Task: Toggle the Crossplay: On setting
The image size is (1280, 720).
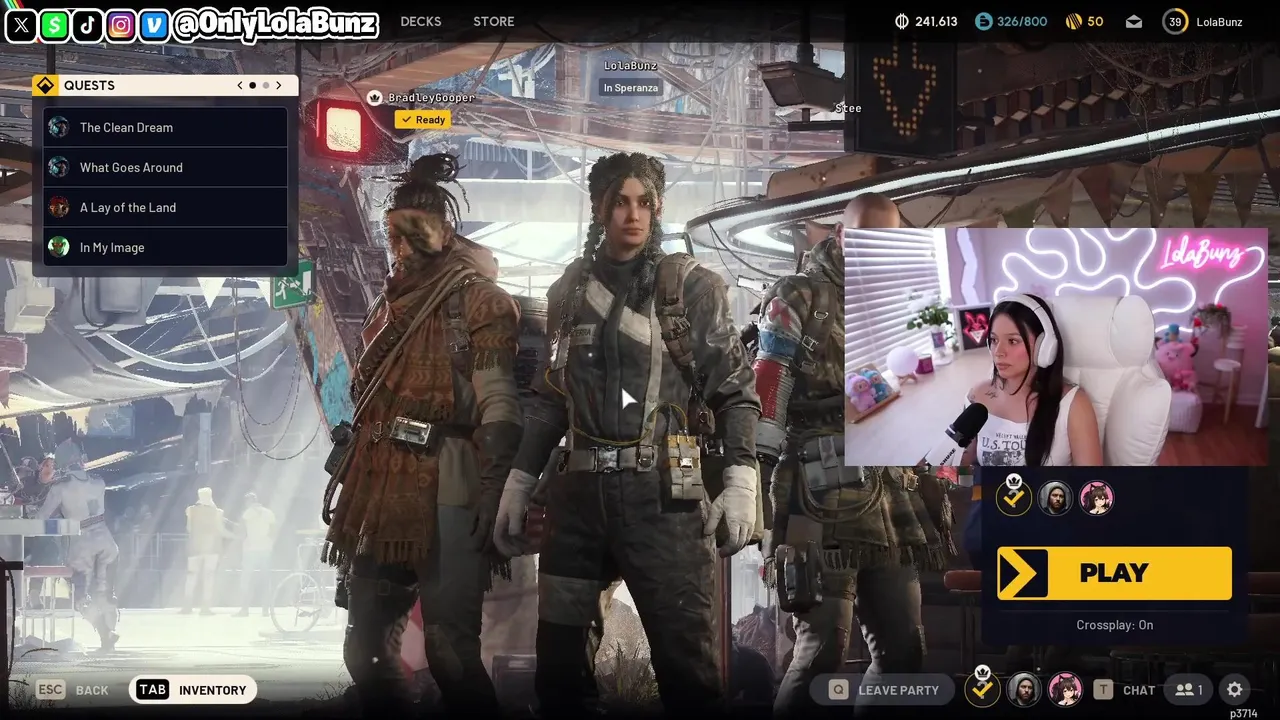Action: tap(1114, 625)
